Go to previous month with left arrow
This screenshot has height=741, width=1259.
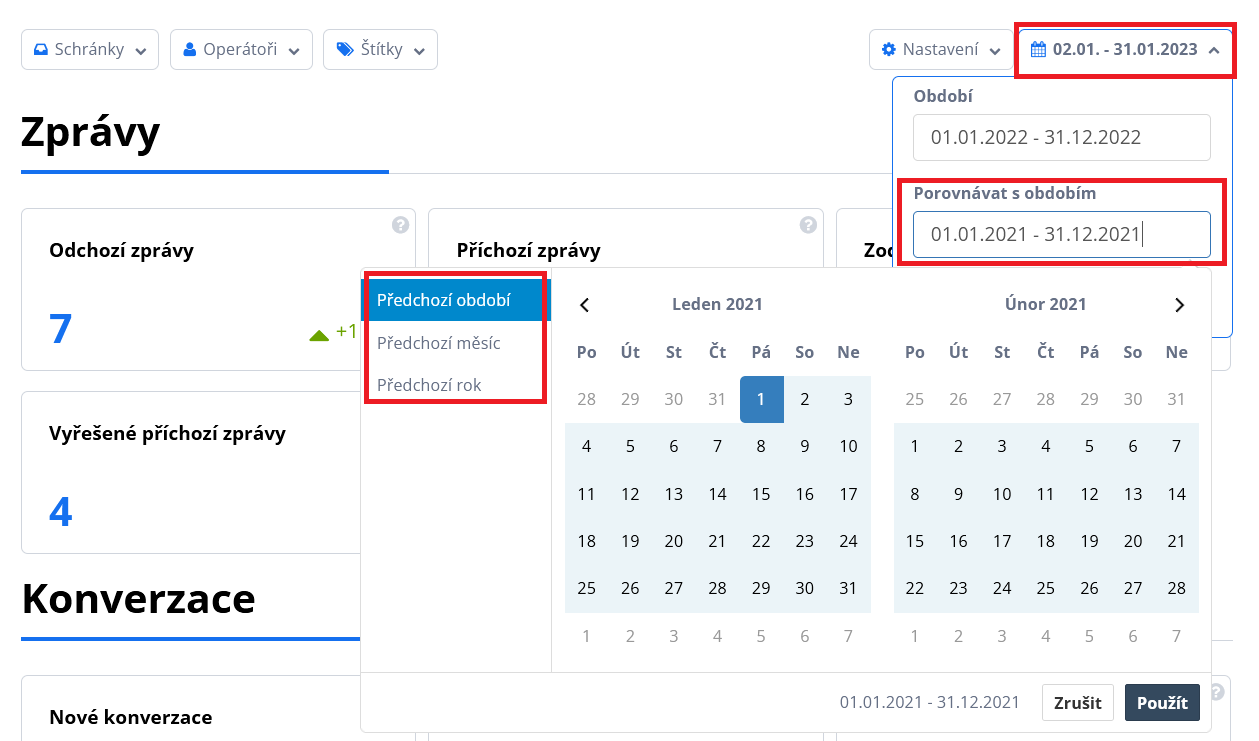(x=585, y=305)
